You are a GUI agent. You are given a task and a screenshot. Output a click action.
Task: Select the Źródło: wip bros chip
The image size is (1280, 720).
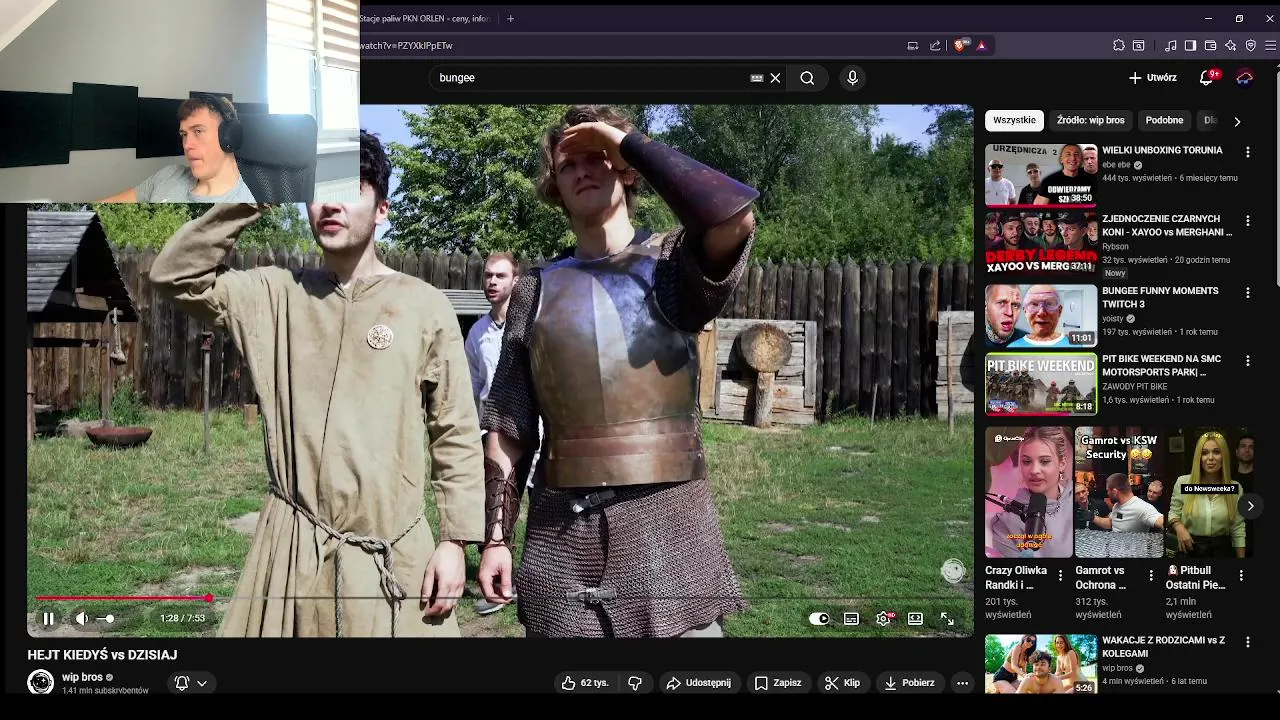click(x=1090, y=121)
